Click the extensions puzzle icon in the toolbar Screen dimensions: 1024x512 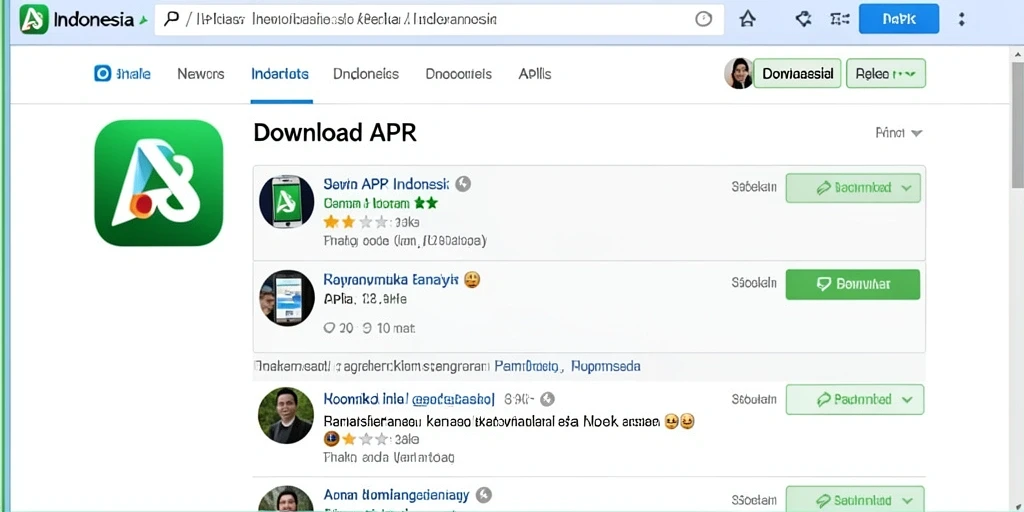pos(803,19)
